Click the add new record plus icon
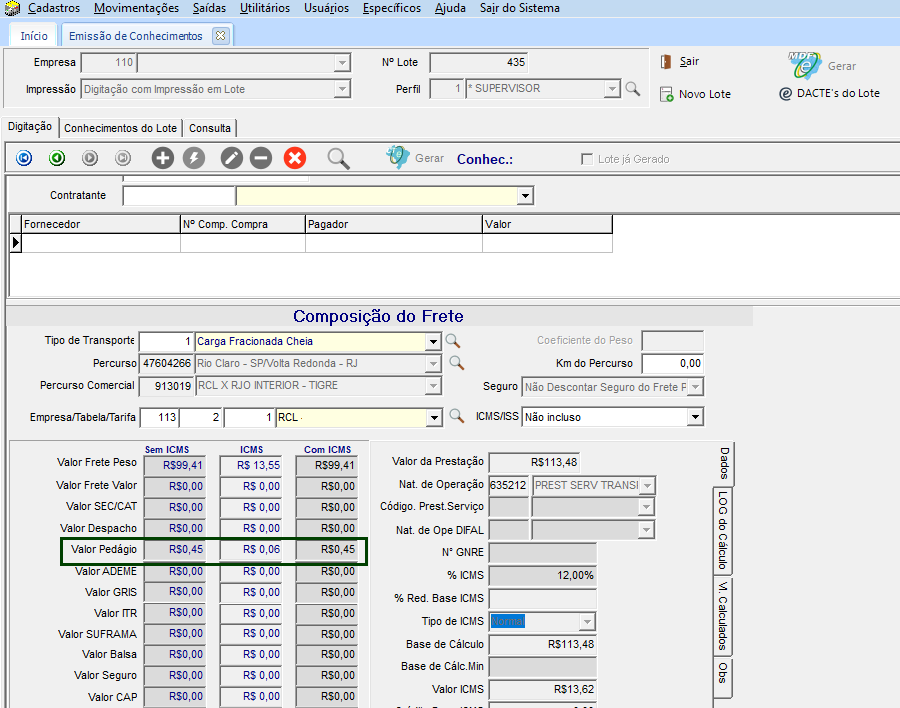 tap(162, 158)
